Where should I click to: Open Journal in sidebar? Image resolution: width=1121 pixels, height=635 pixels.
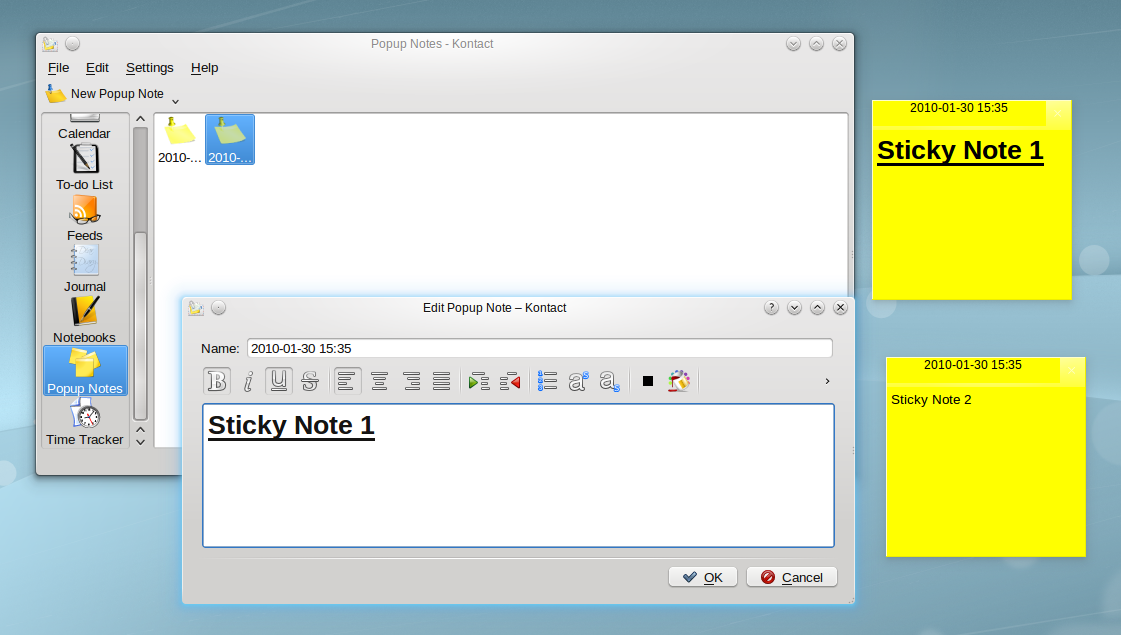click(84, 269)
